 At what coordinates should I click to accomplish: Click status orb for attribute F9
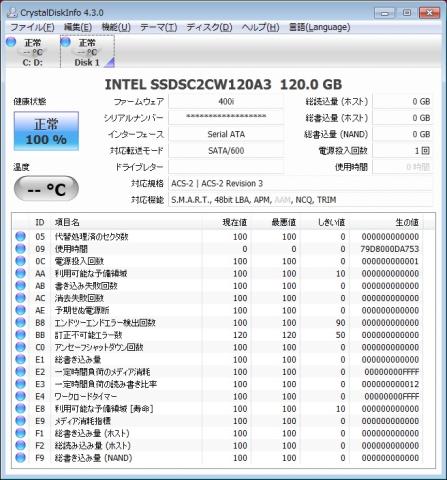[20, 458]
